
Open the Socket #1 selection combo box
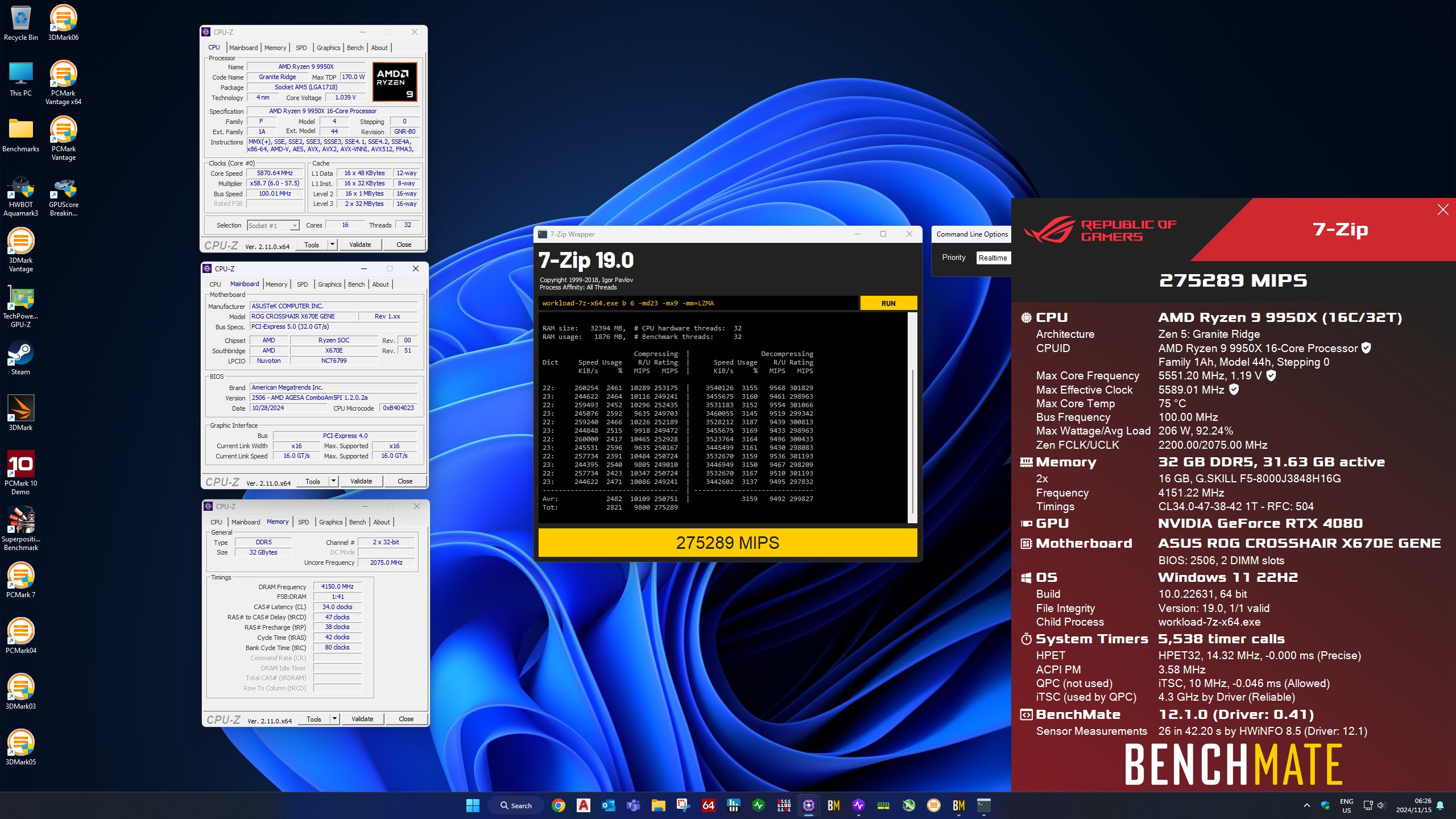(x=273, y=226)
